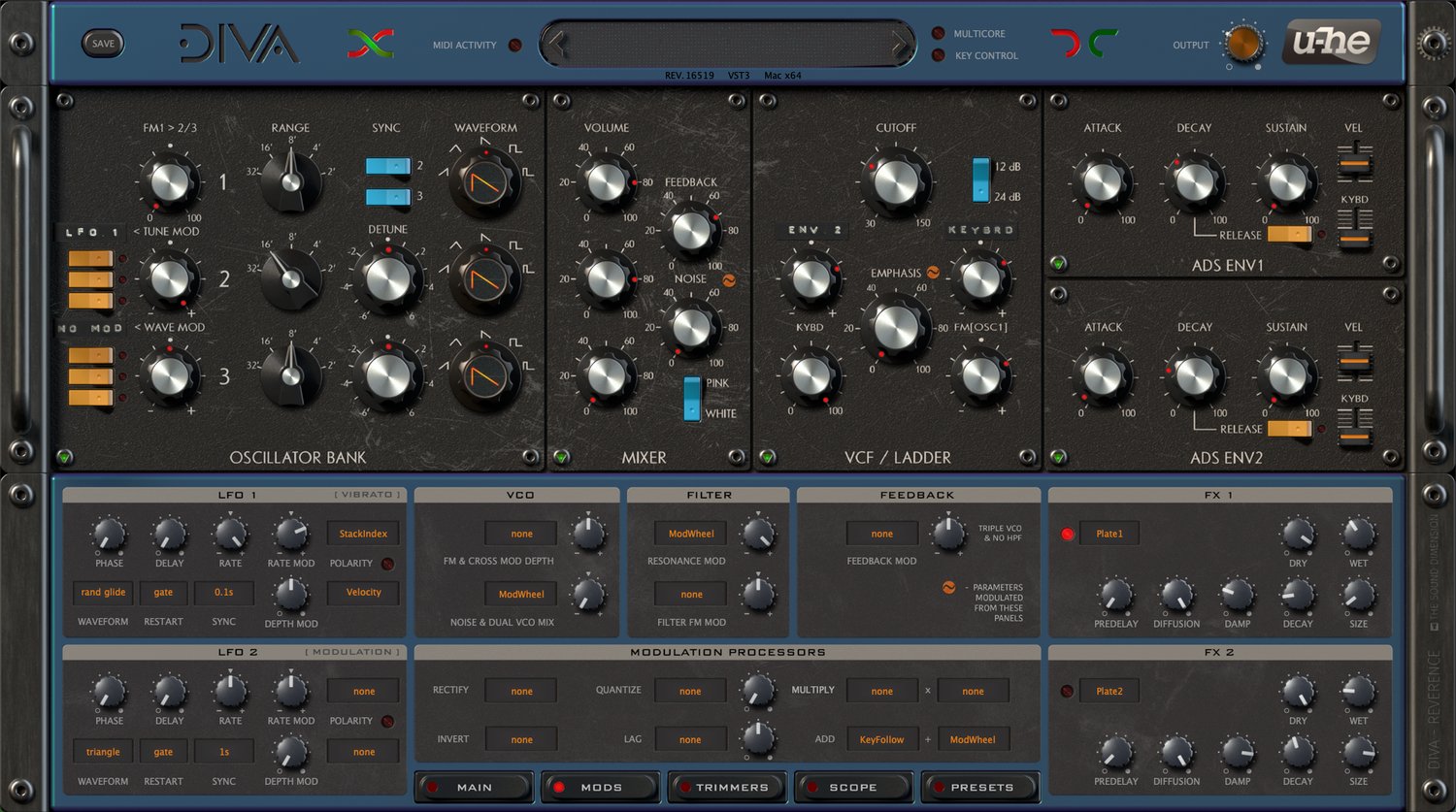Click the red-green crossed randomize icon
This screenshot has width=1456, height=812.
tap(371, 44)
